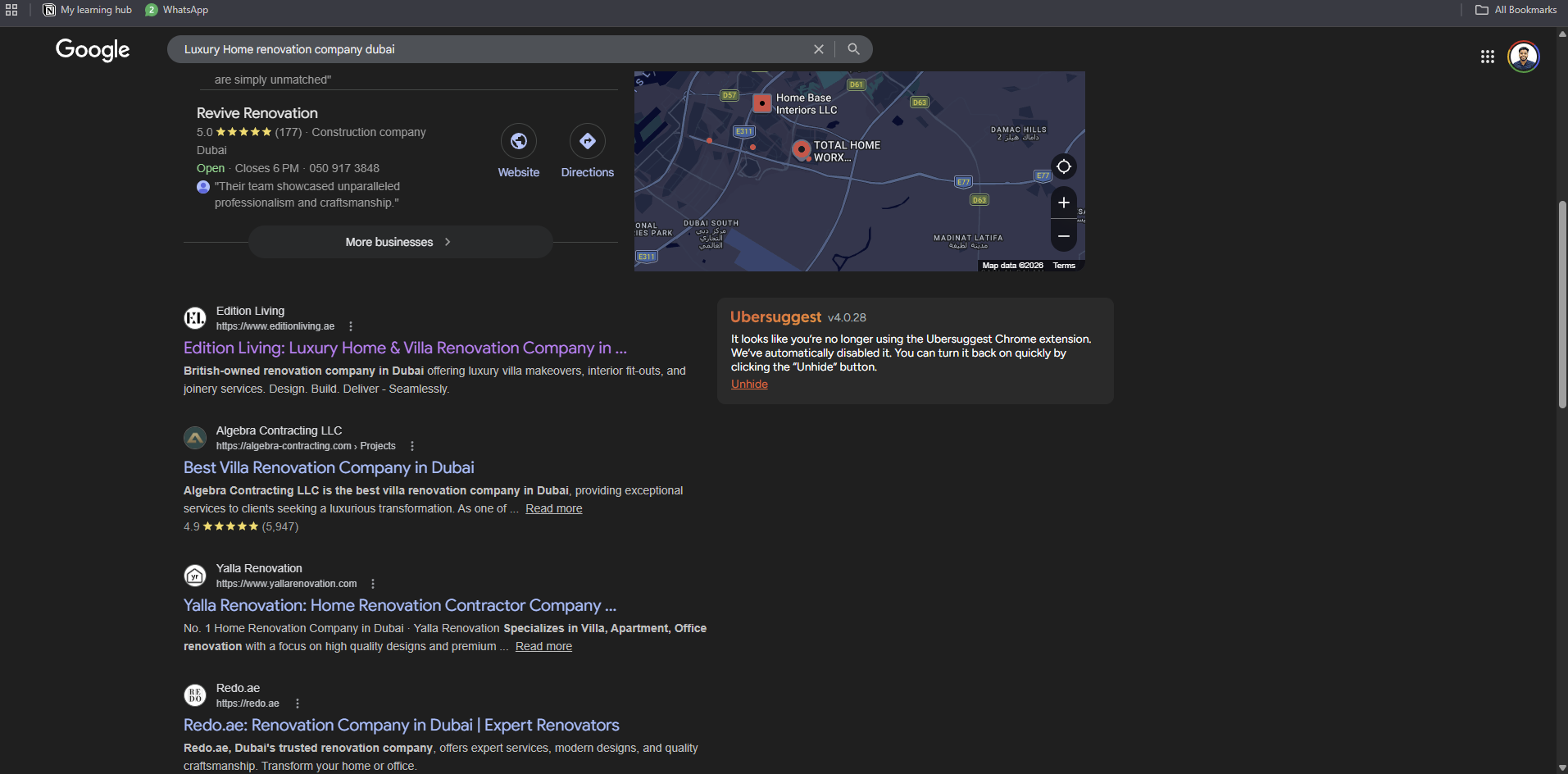Open the Chrome apps grid in bookmarks bar

[11, 10]
